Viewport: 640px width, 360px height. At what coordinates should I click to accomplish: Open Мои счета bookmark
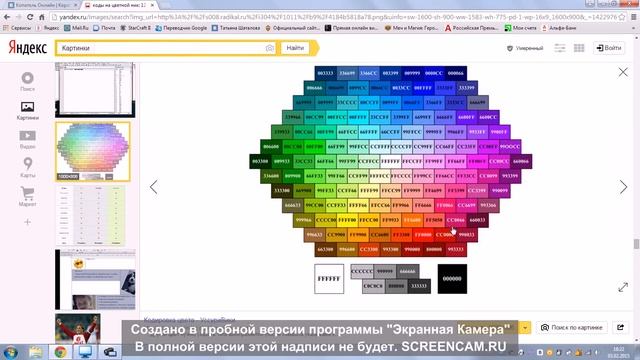tap(521, 28)
